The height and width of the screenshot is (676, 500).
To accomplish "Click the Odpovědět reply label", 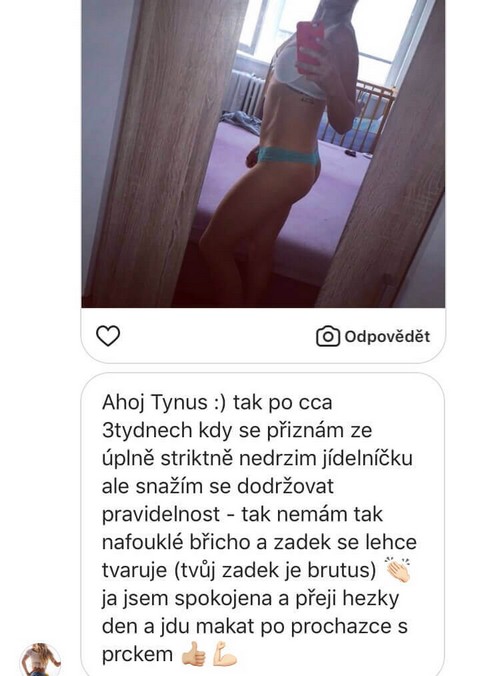I will click(387, 336).
